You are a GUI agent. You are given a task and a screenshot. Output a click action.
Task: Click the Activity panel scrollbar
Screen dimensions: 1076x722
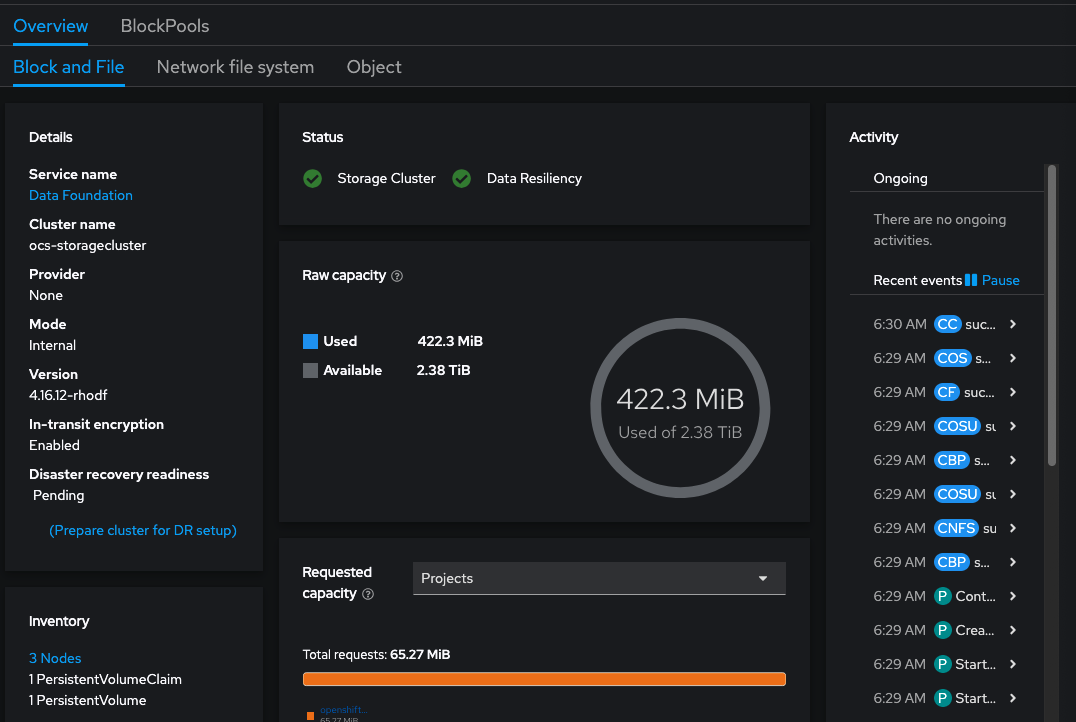[1051, 316]
